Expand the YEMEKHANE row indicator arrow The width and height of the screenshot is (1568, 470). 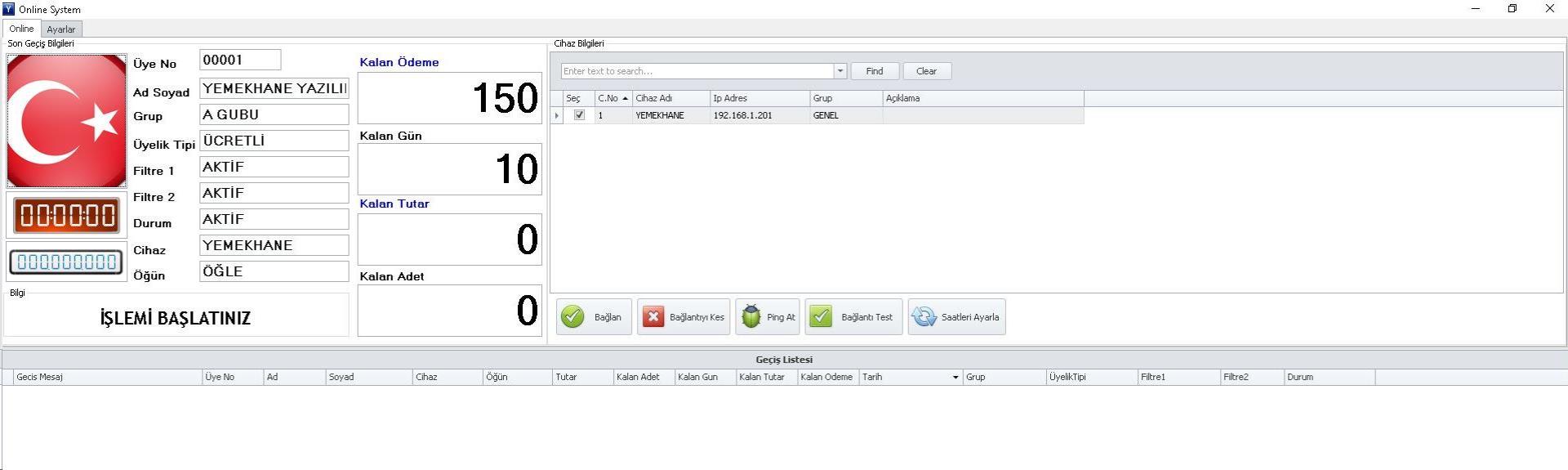(x=557, y=116)
